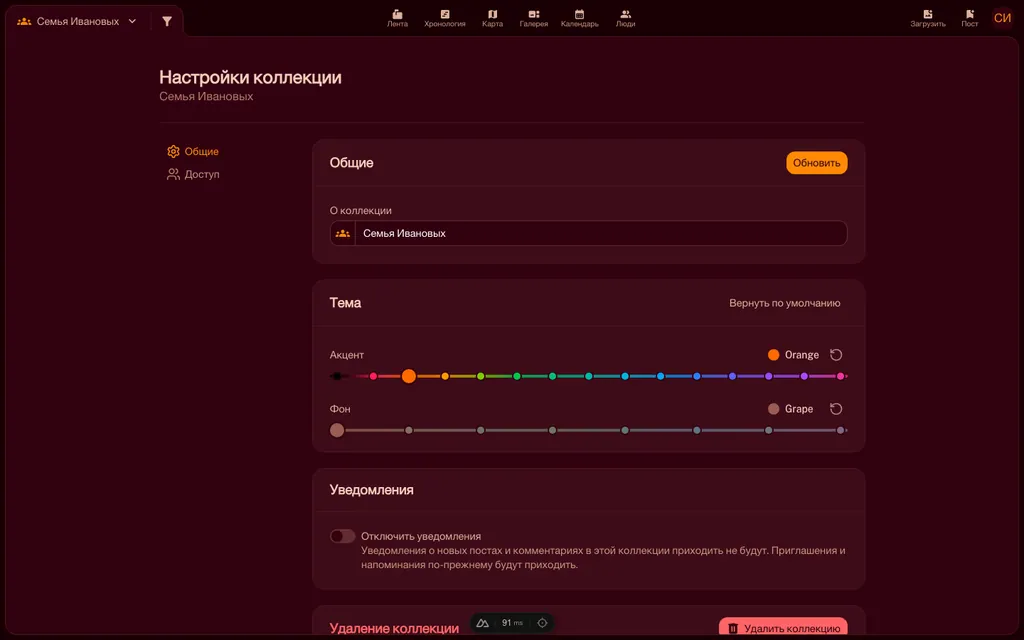The image size is (1024, 640).
Task: Open the Люди people view
Action: pyautogui.click(x=626, y=18)
